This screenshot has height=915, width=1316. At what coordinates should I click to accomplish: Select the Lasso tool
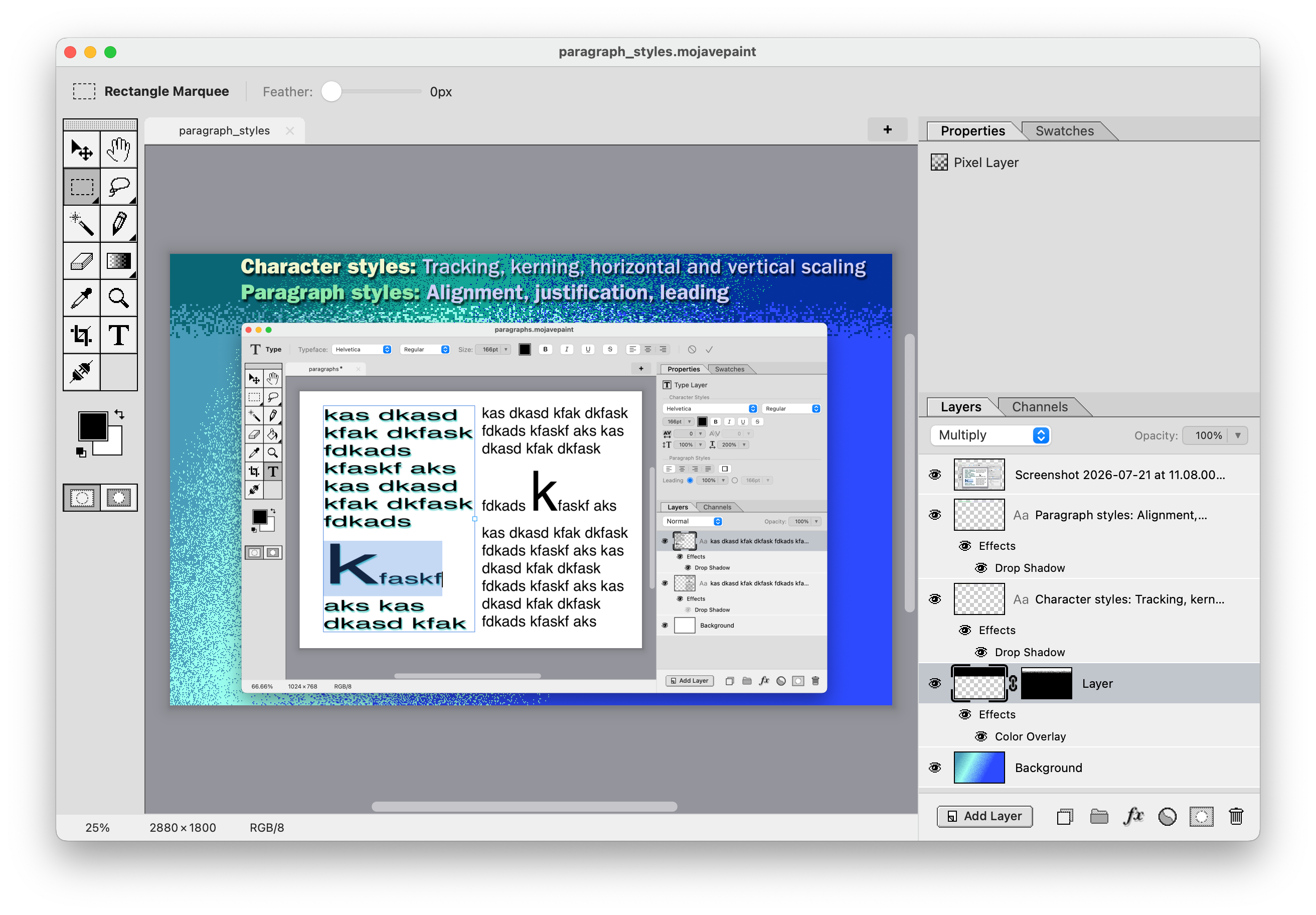[x=119, y=187]
